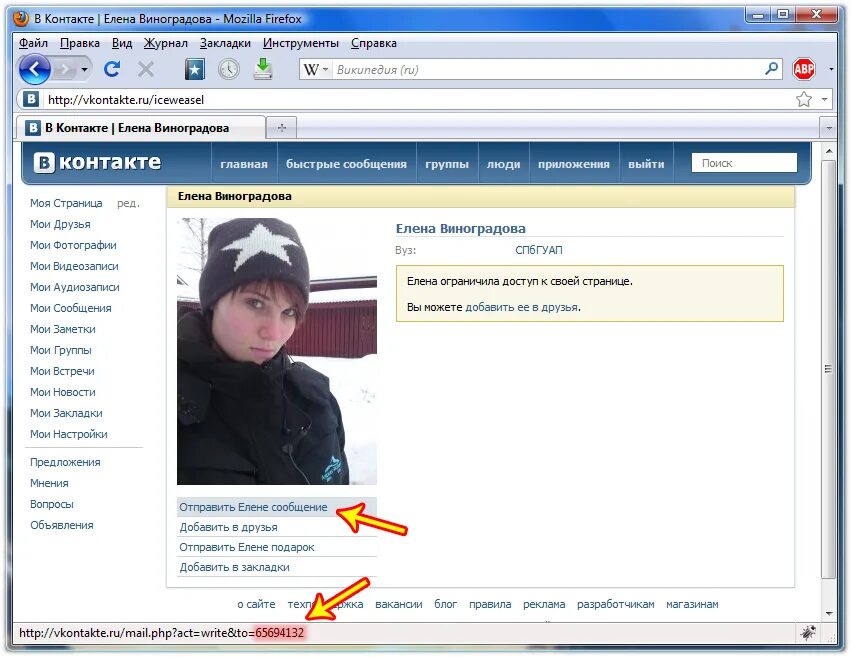
Task: Open Мнения in sidebar
Action: [x=49, y=483]
